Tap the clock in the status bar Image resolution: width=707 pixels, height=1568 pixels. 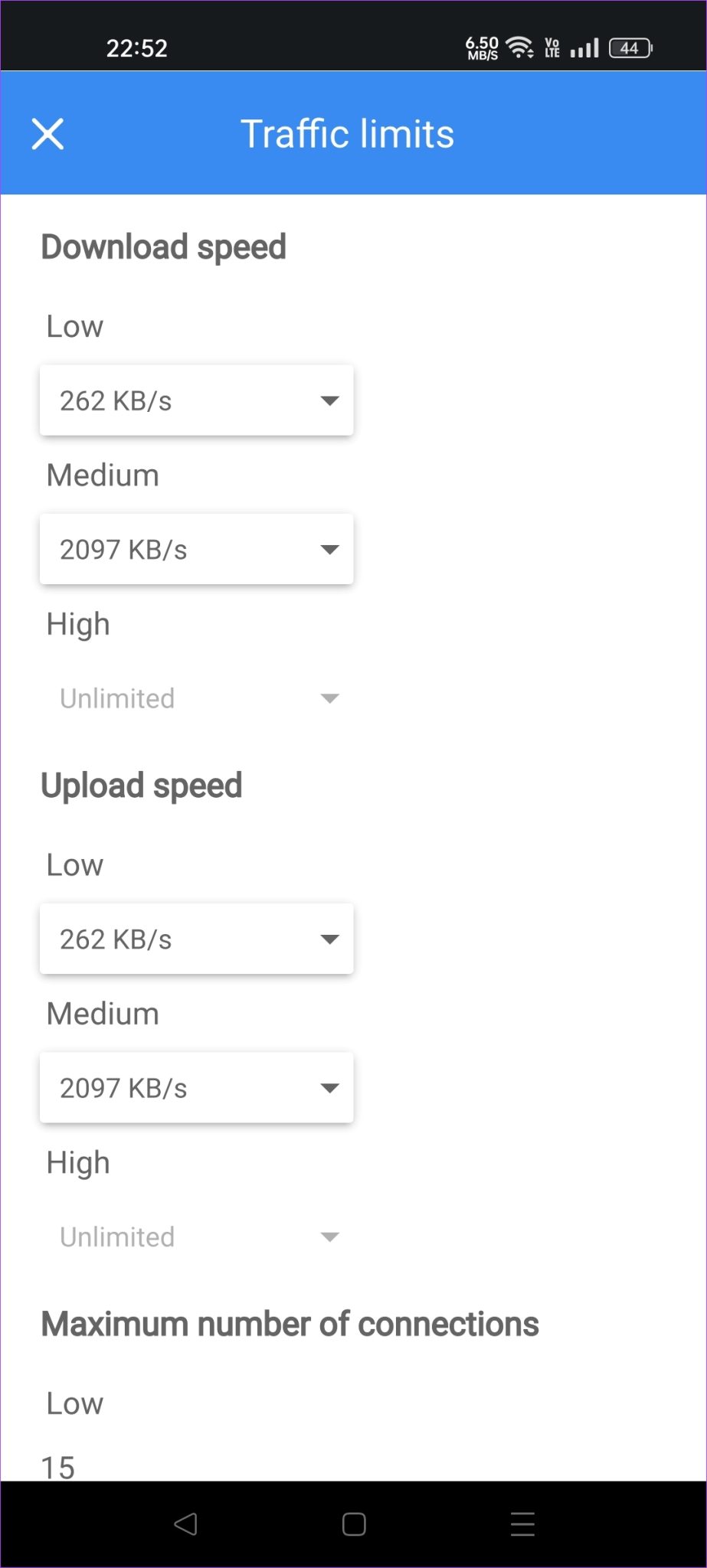(138, 47)
